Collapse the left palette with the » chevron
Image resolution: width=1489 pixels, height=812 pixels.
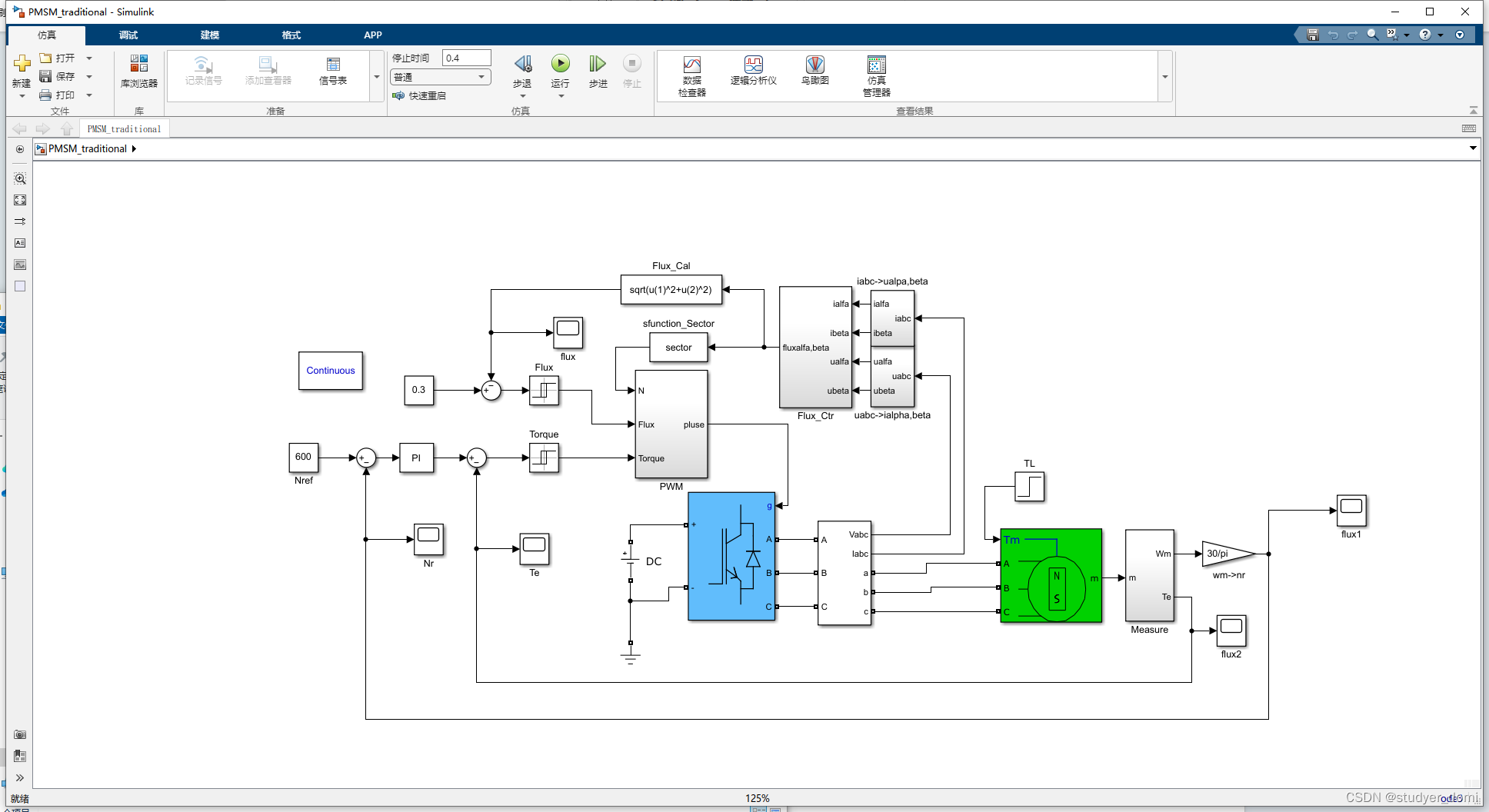pyautogui.click(x=20, y=778)
